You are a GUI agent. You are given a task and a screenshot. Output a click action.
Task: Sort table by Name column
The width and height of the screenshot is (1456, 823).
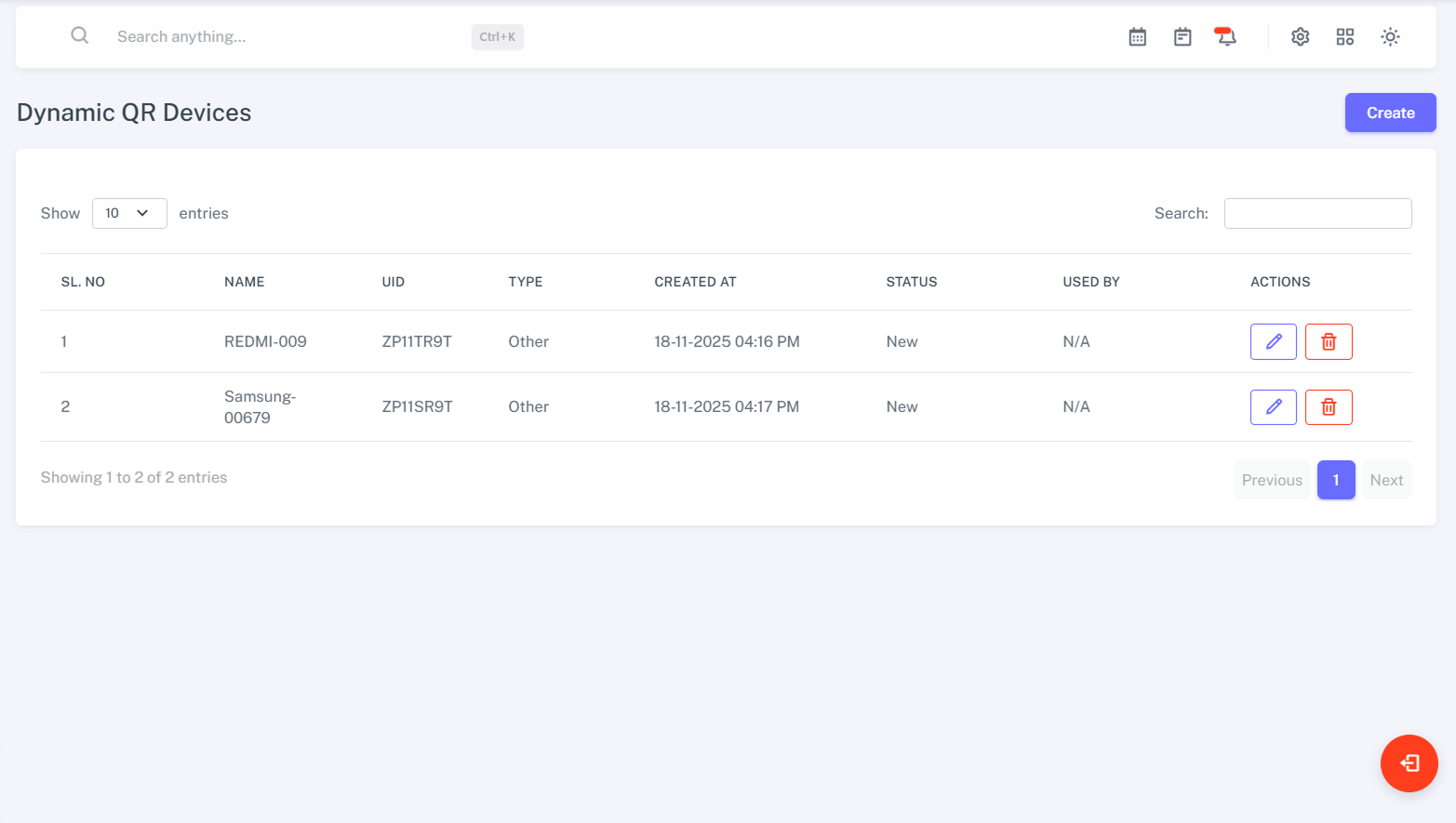[x=245, y=282]
